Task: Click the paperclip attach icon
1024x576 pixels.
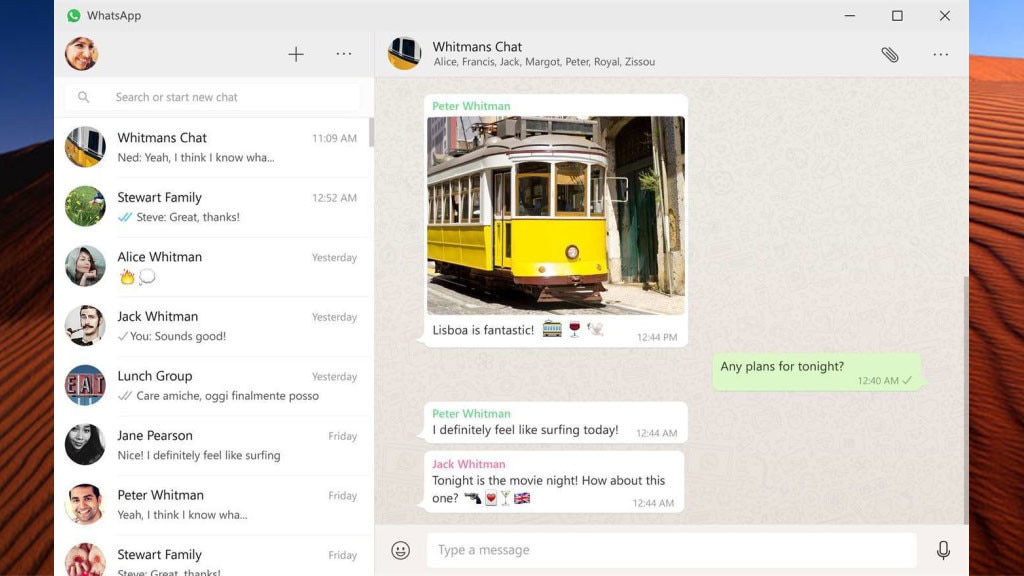Action: tap(889, 54)
